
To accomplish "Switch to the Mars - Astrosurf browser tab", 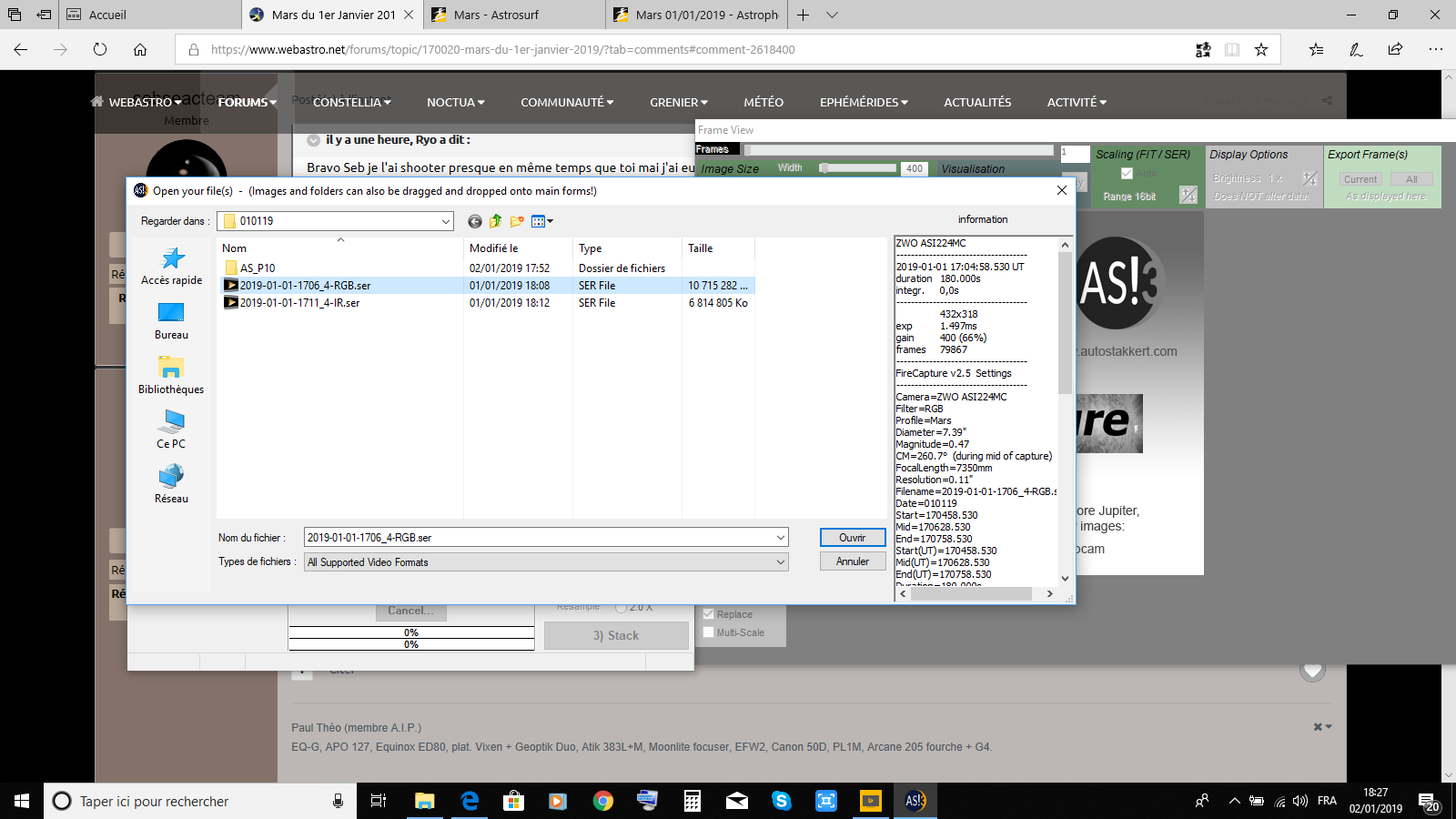I will [x=513, y=15].
